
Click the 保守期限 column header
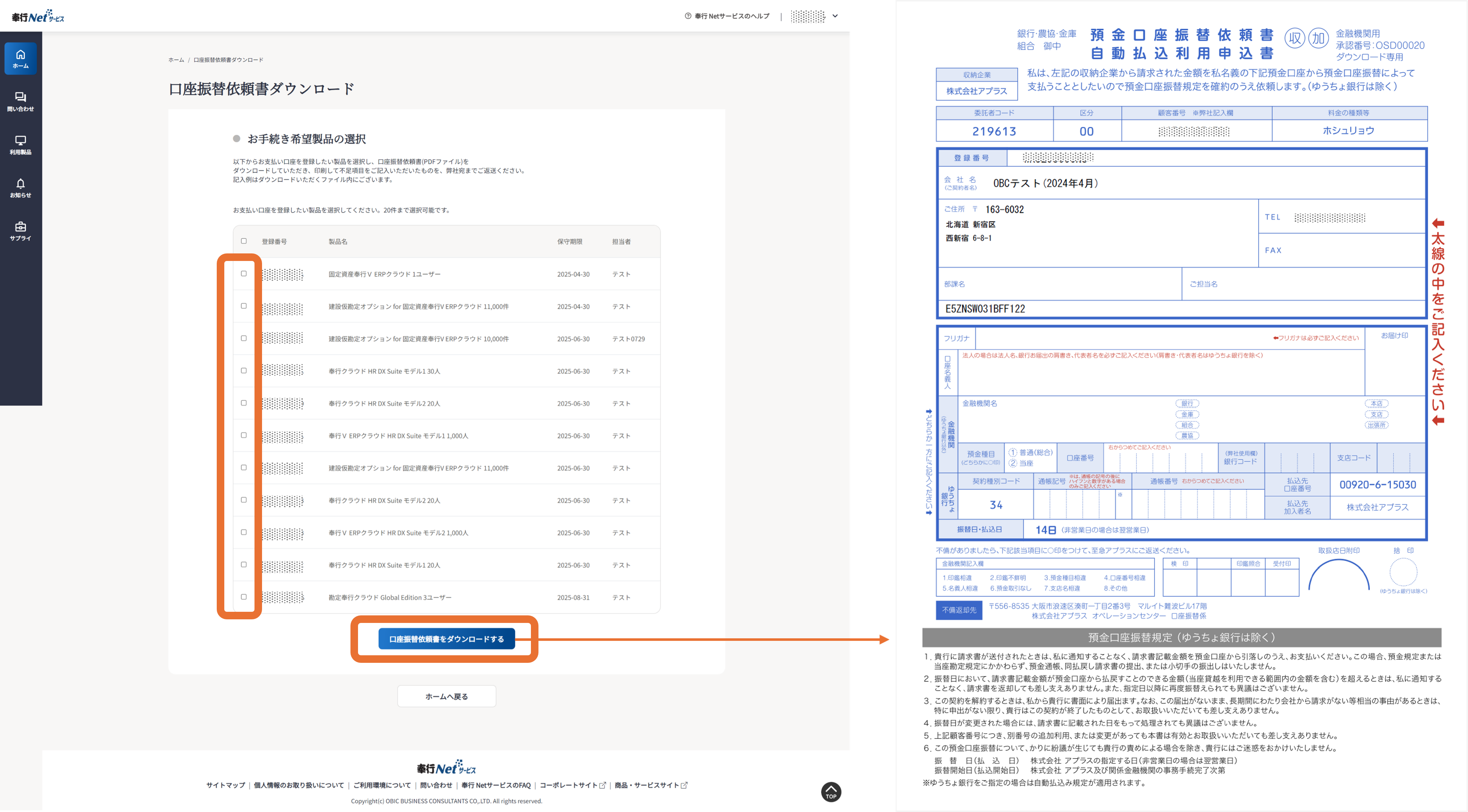pos(570,242)
